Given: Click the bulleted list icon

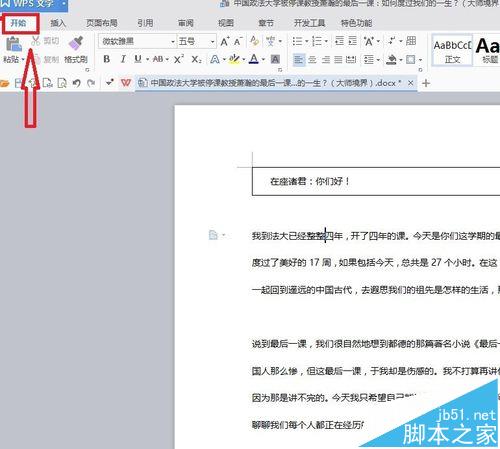Looking at the screenshot, I should pyautogui.click(x=297, y=41).
